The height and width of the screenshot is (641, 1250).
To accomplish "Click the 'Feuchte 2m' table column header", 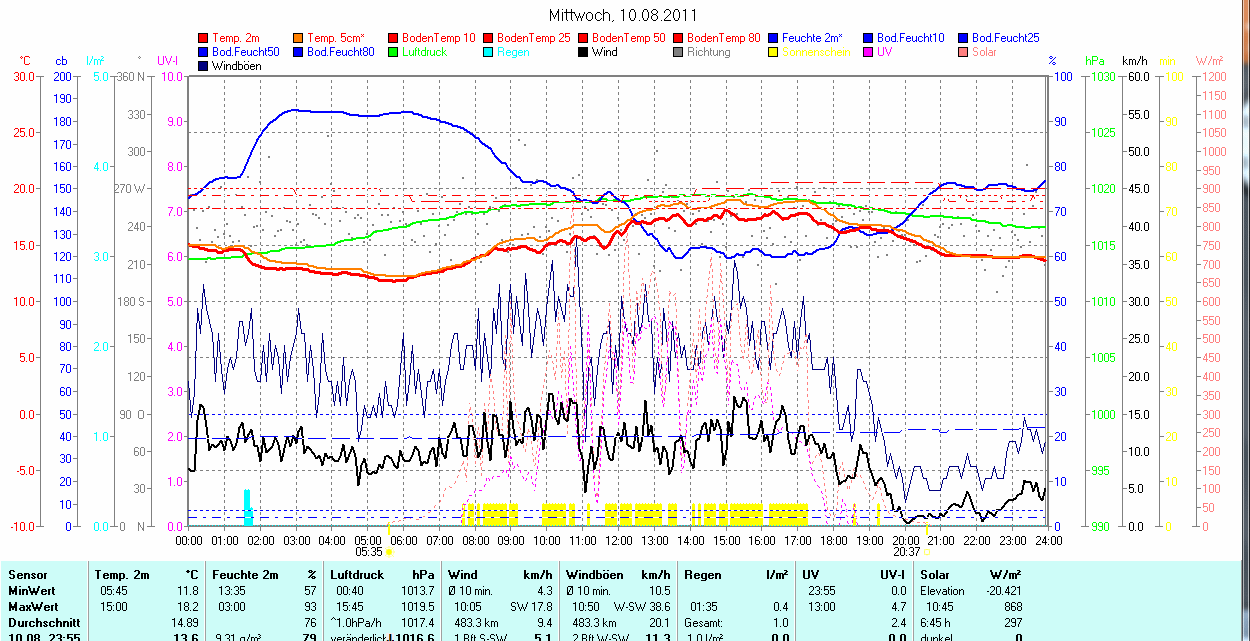I will [244, 575].
